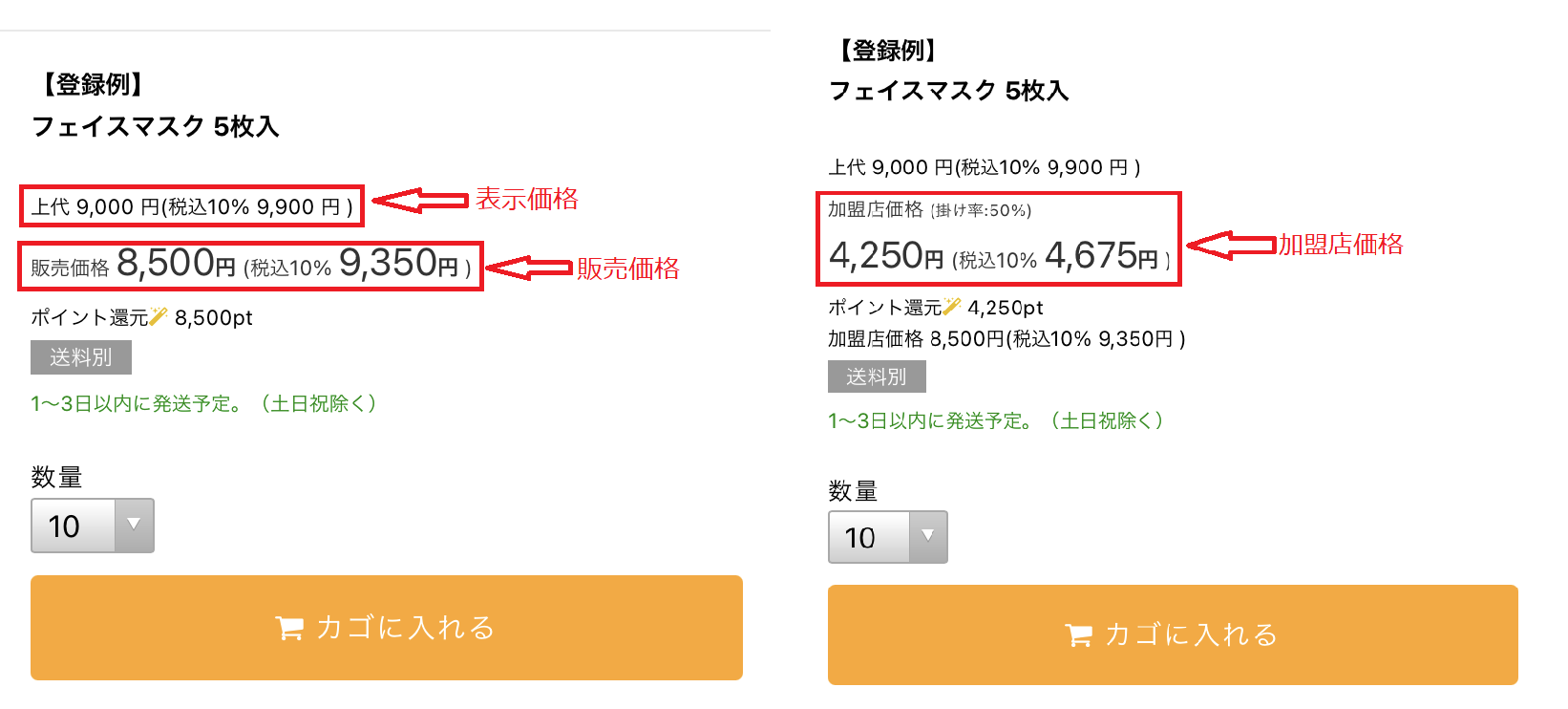Click the wand icon beside 4,250pt
Viewport: 1568px width, 709px height.
(x=952, y=306)
